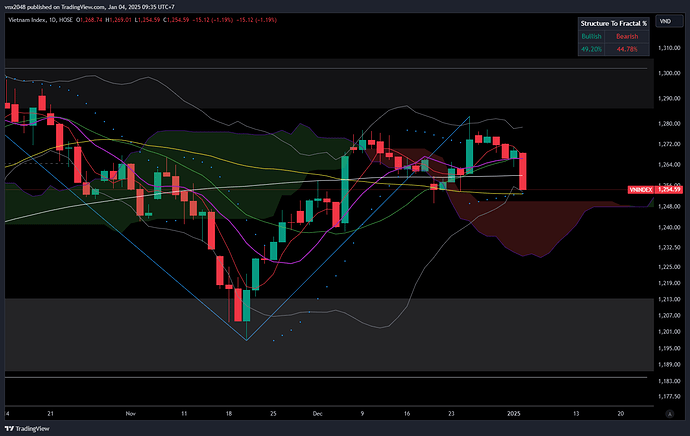Viewport: 690px width, 436px height.
Task: Click the 1,240.00 price axis label
Action: click(669, 227)
